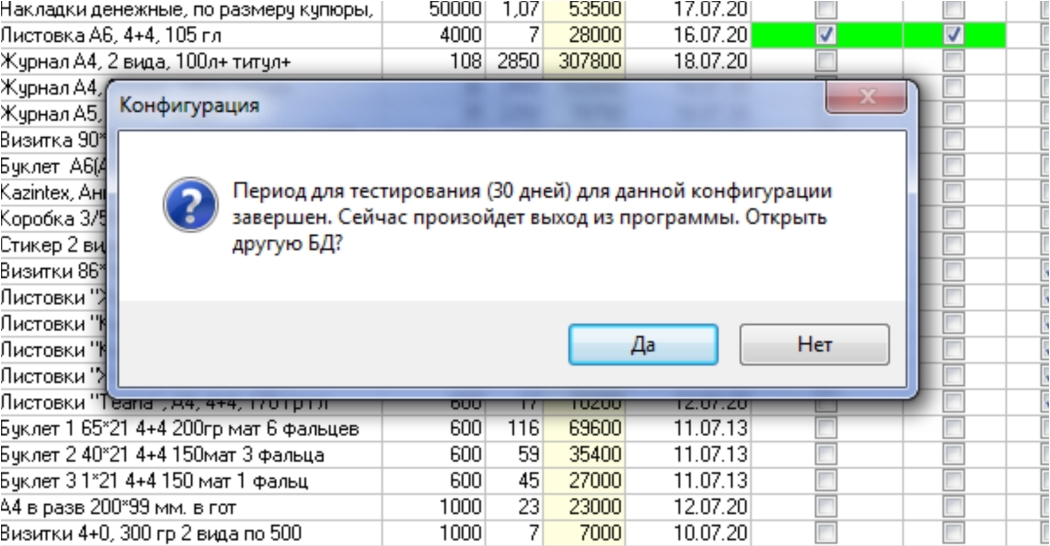Tick second checkbox in Визитки 4+0 row
The width and height of the screenshot is (1050, 546).
(954, 531)
